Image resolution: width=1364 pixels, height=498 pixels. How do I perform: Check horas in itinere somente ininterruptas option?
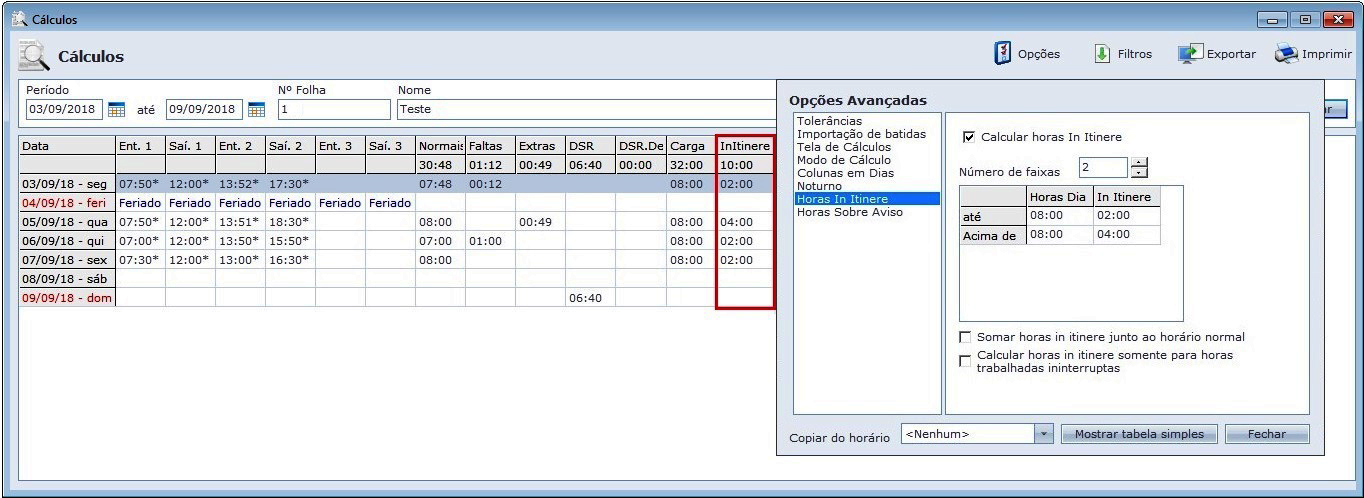click(x=965, y=361)
